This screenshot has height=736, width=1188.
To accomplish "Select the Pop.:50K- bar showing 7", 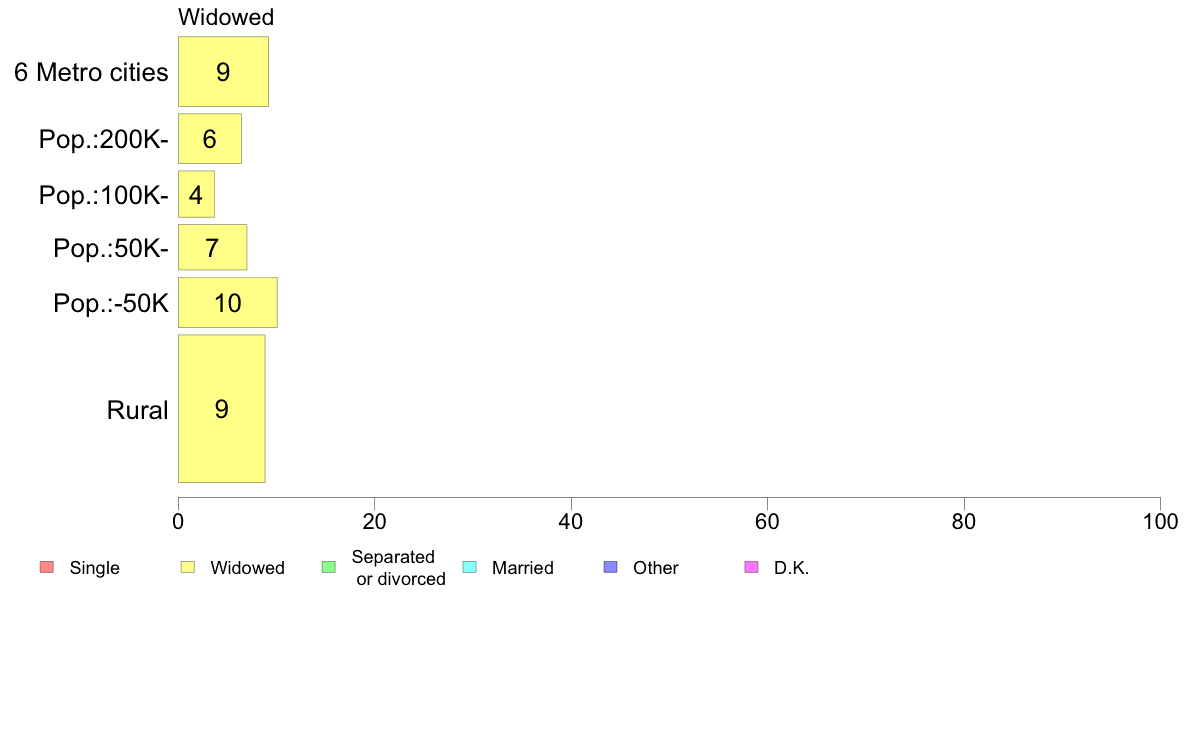I will pyautogui.click(x=213, y=247).
